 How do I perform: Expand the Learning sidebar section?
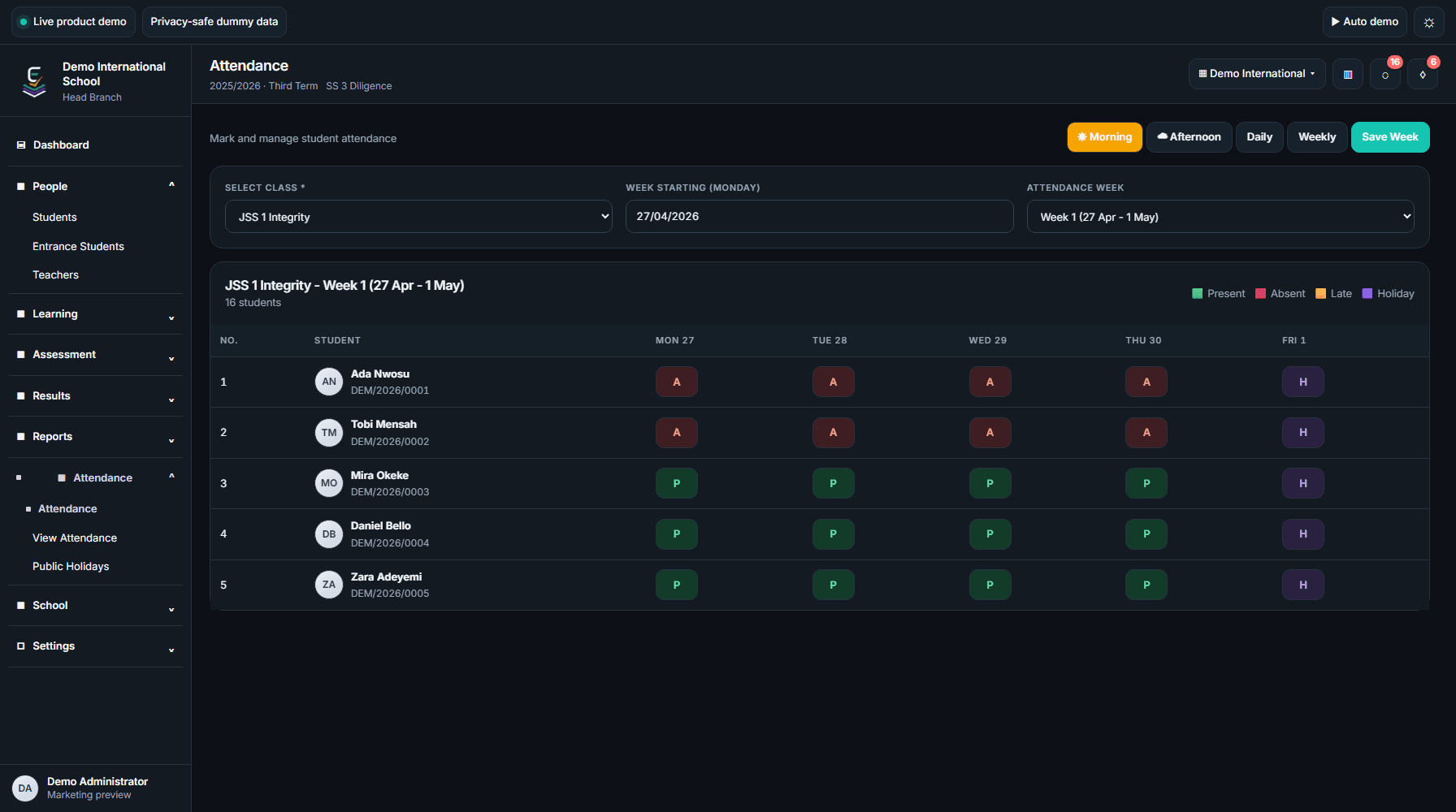click(96, 314)
